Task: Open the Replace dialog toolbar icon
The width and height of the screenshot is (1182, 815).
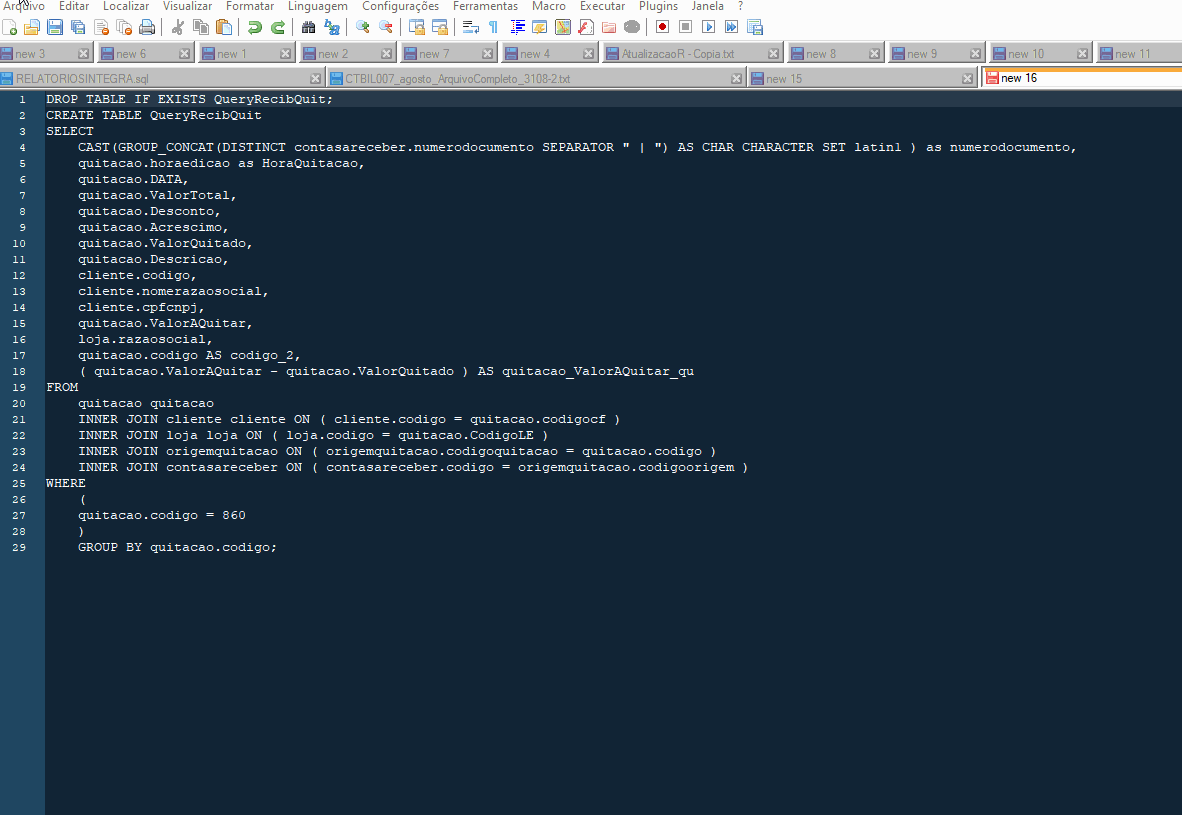Action: point(332,28)
